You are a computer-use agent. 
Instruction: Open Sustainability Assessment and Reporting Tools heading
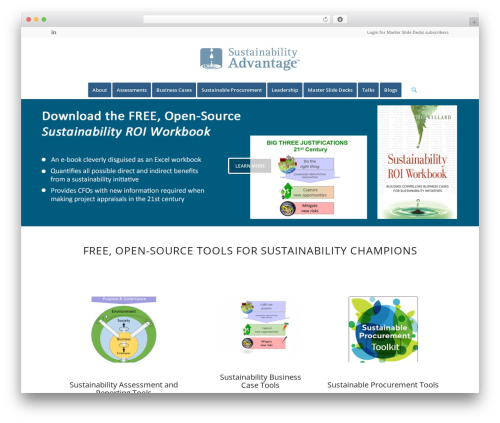(124, 387)
